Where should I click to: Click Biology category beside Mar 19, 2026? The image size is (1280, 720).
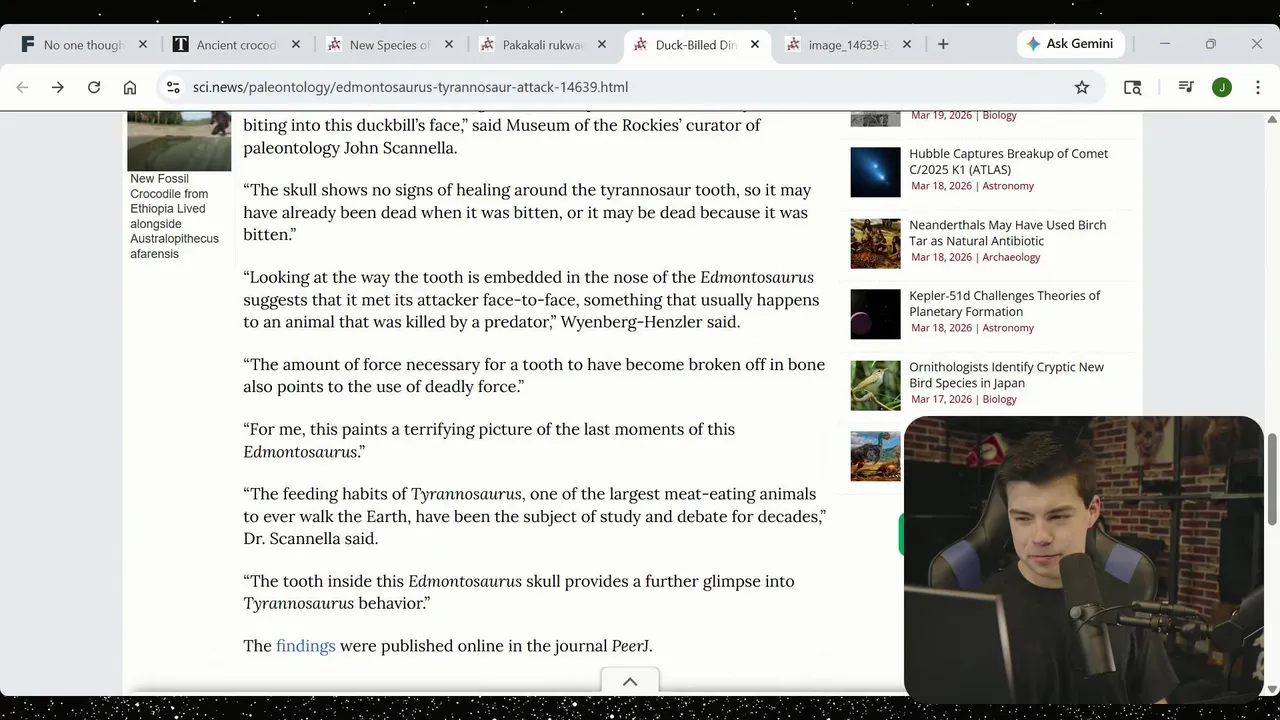[999, 115]
